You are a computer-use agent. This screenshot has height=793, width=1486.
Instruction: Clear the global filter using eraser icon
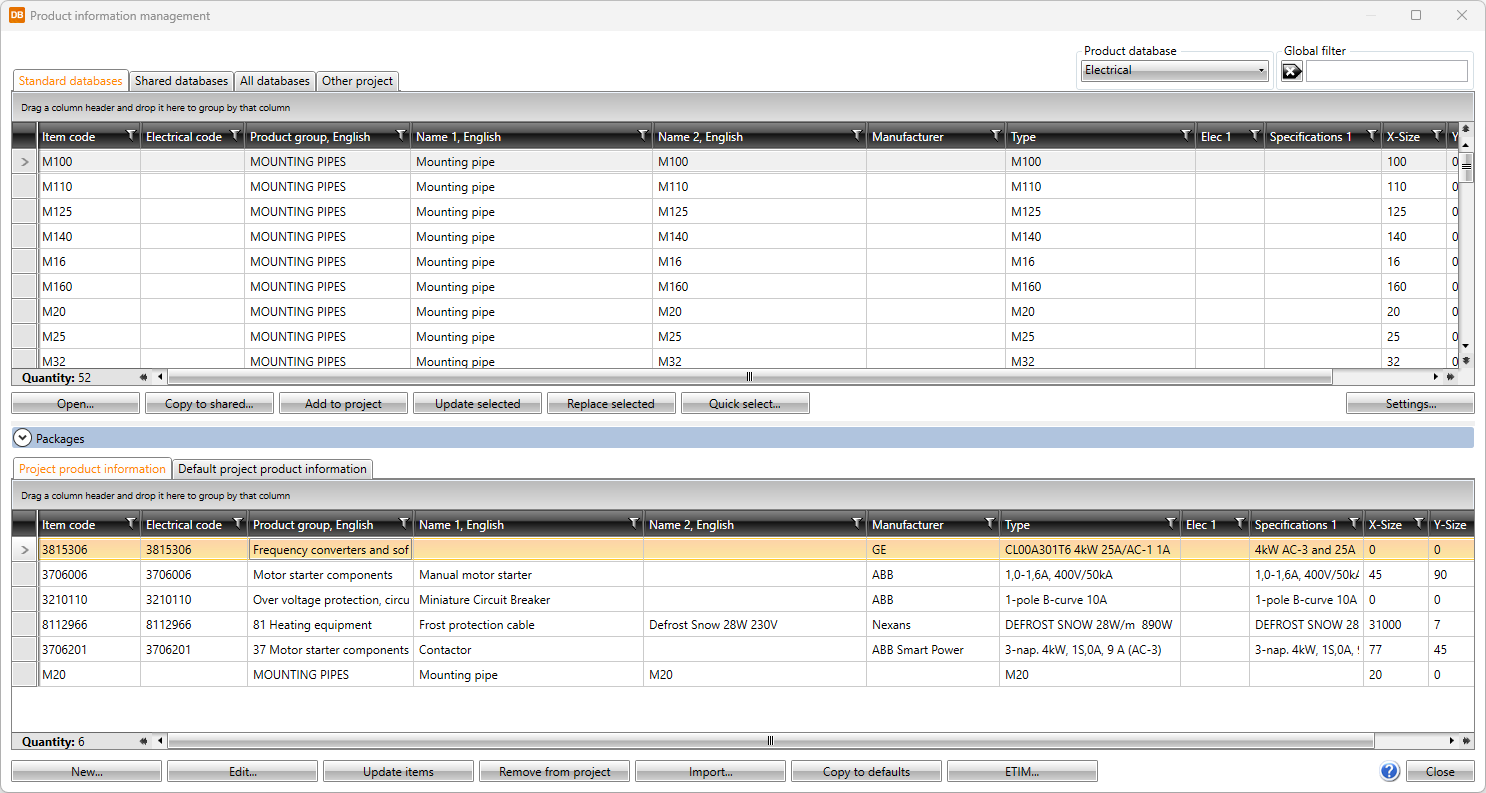[x=1292, y=71]
